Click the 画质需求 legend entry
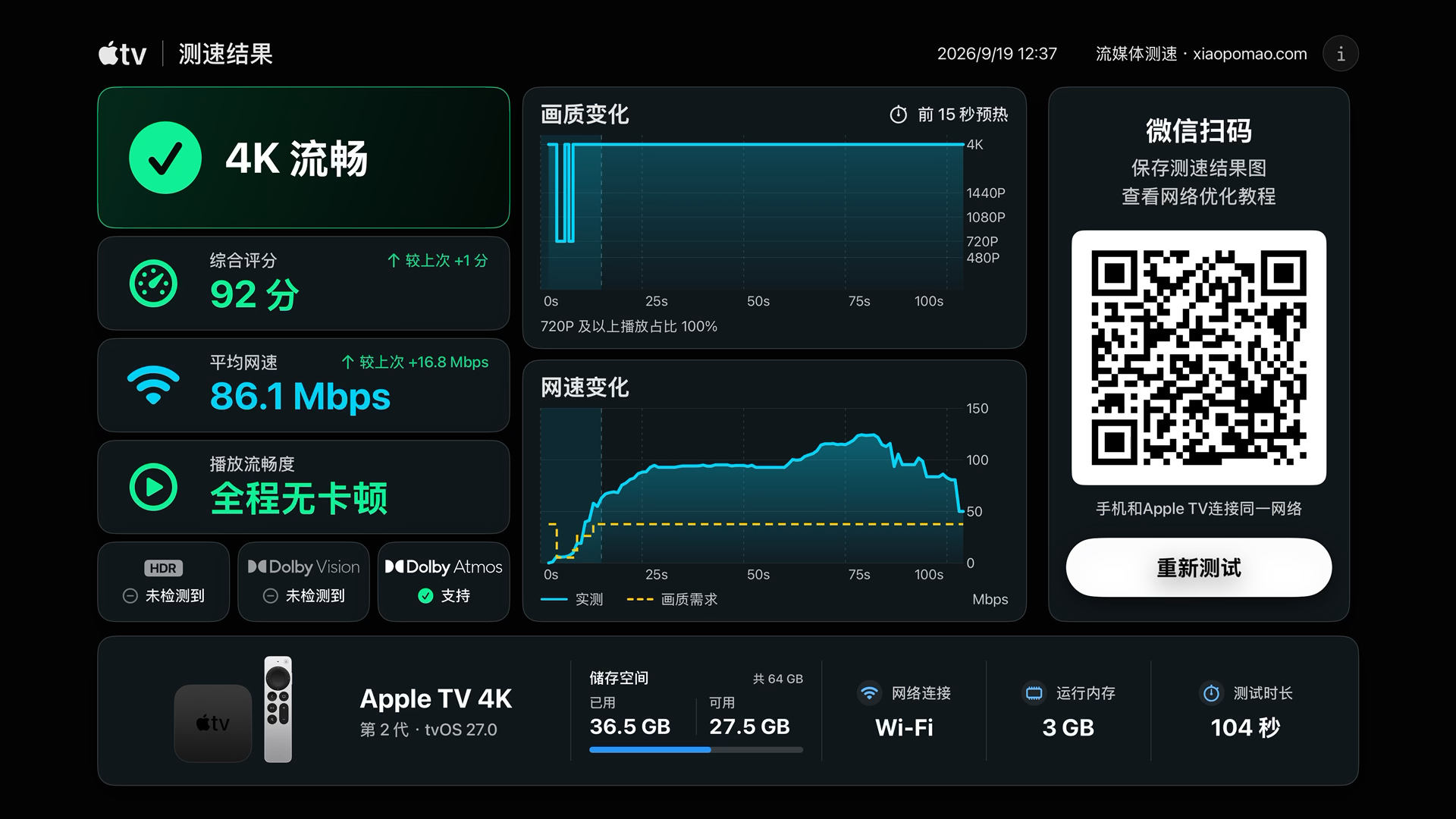Screen dimensions: 1456x819 coord(672,599)
